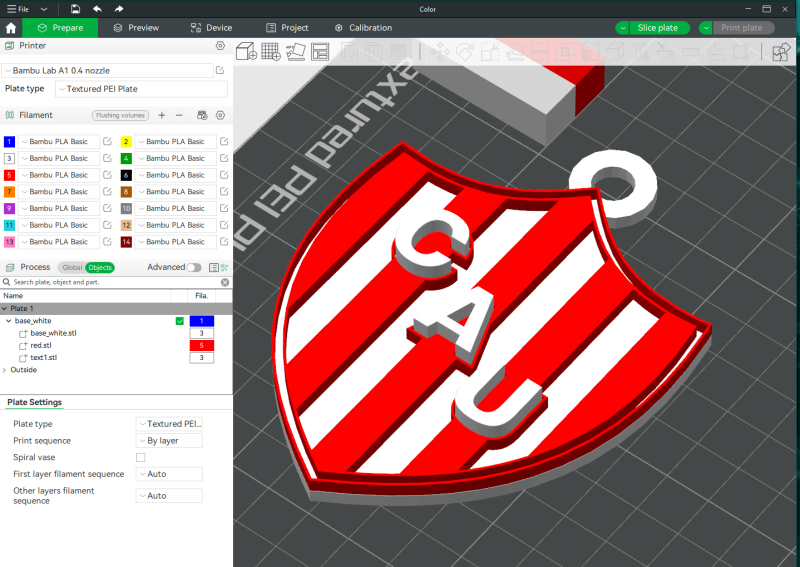Enable the Spiral vase checkbox
This screenshot has height=567, width=800.
[141, 457]
